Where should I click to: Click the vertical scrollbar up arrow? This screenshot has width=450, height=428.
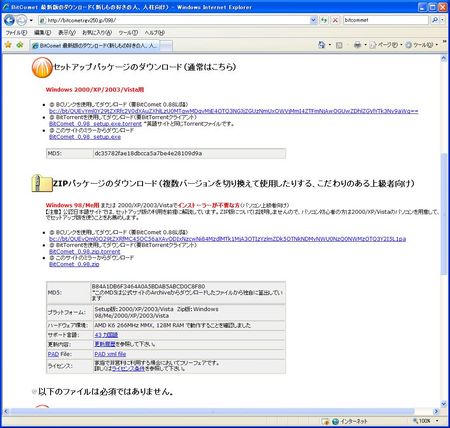443,58
